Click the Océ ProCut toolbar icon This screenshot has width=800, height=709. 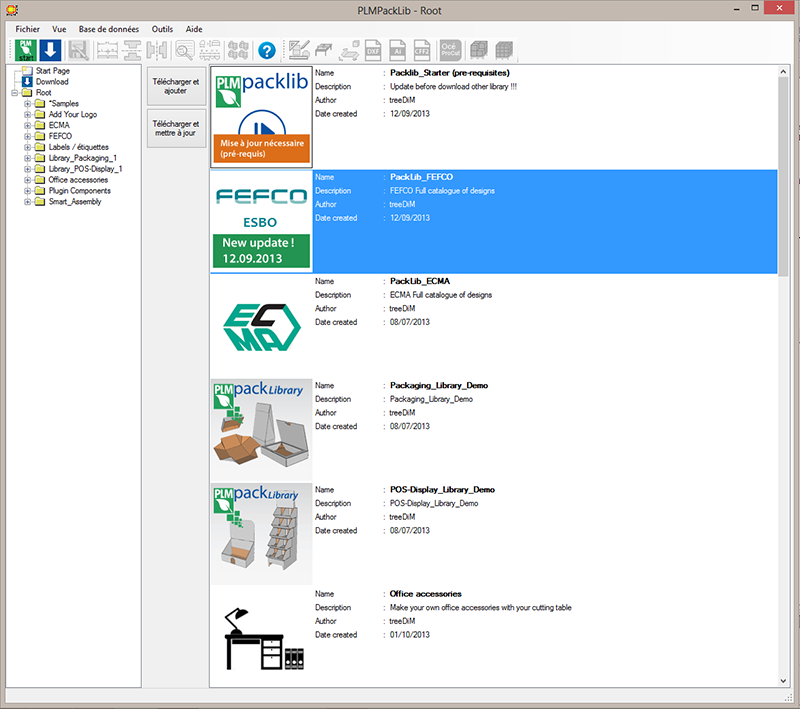pos(451,50)
